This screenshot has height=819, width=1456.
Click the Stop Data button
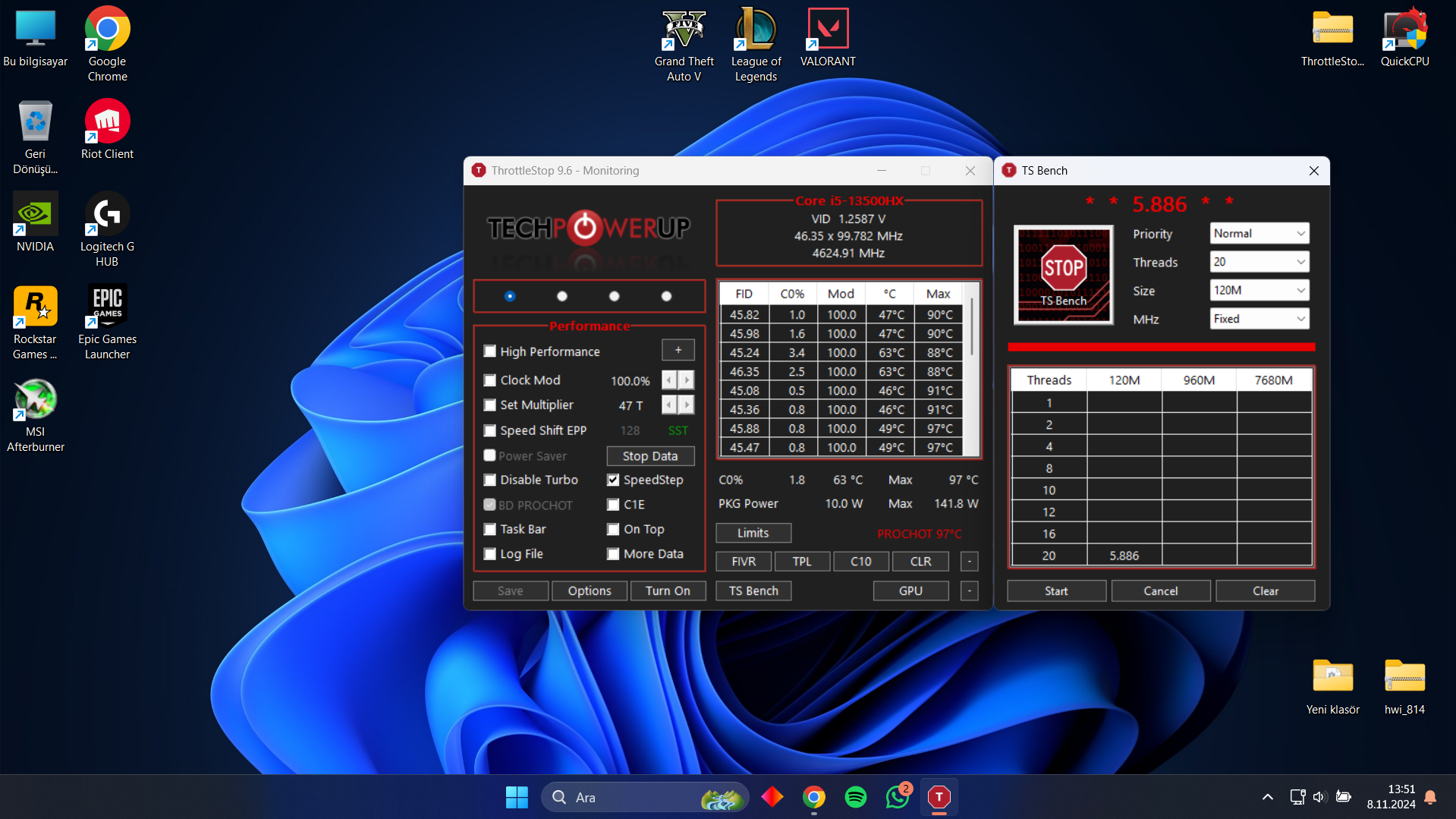click(x=650, y=456)
